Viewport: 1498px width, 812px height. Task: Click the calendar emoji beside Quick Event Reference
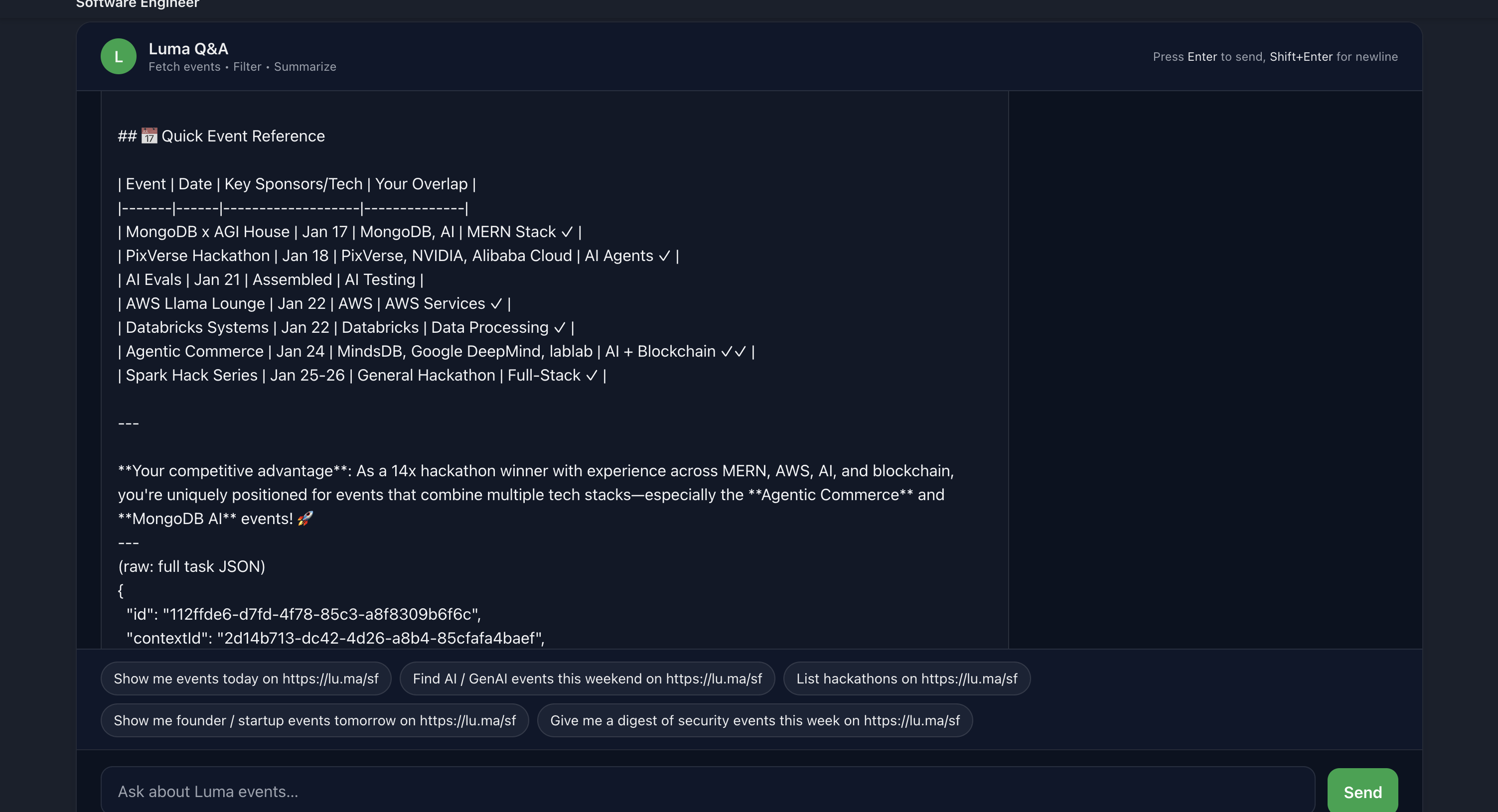(149, 136)
